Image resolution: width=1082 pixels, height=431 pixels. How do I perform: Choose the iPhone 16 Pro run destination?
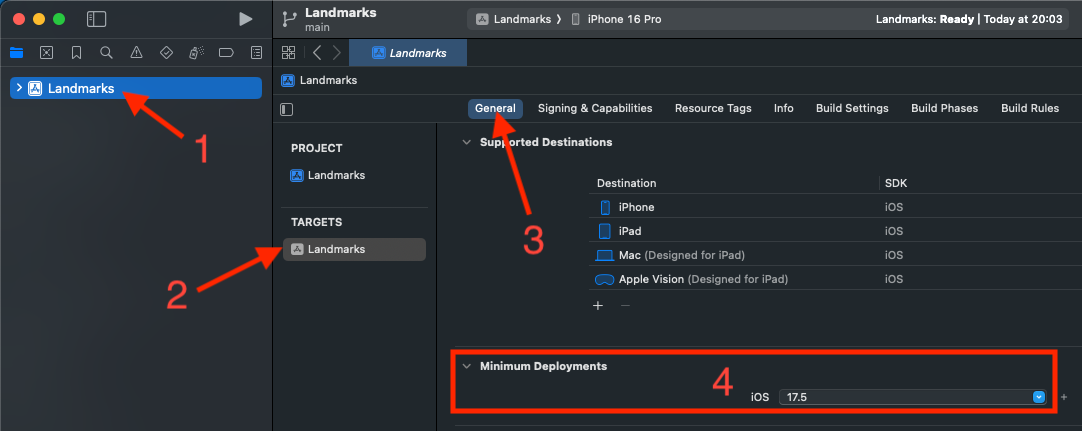(624, 19)
